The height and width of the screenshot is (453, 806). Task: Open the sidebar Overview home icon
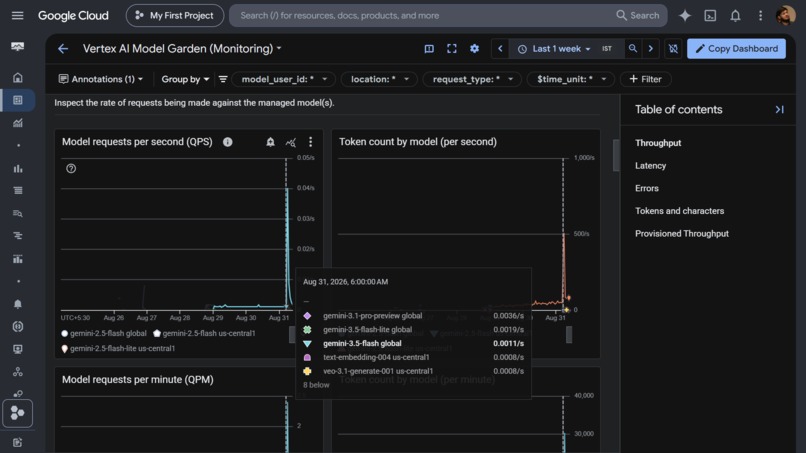(x=17, y=78)
